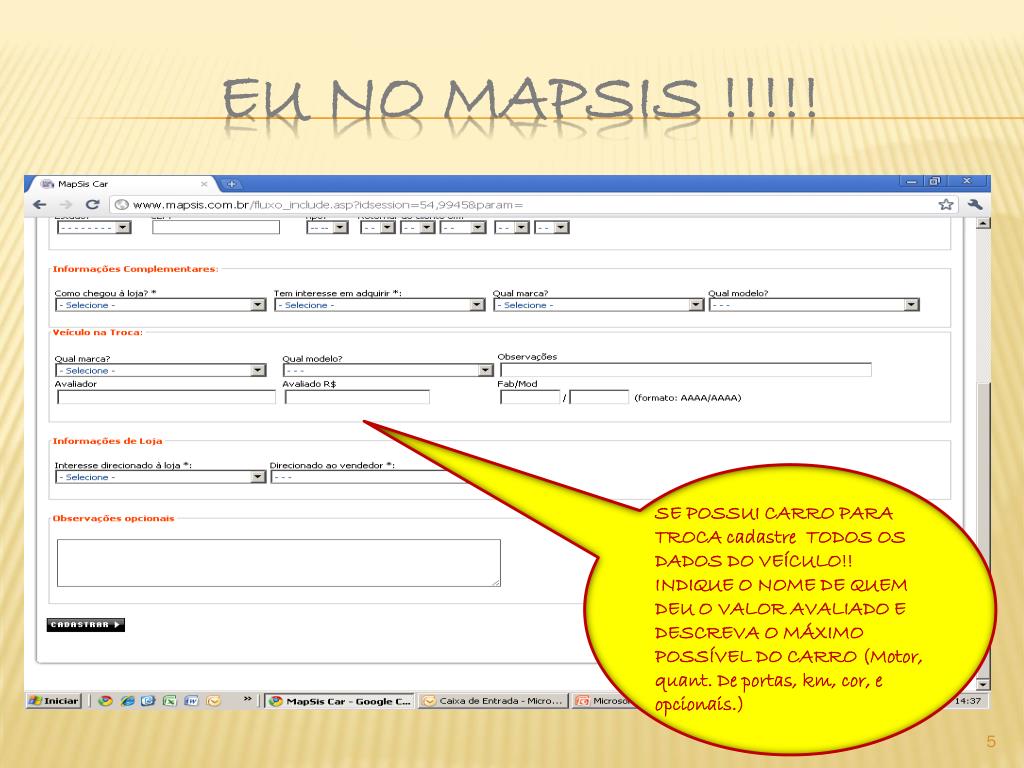
Task: Reload the MapSis page
Action: (x=92, y=204)
